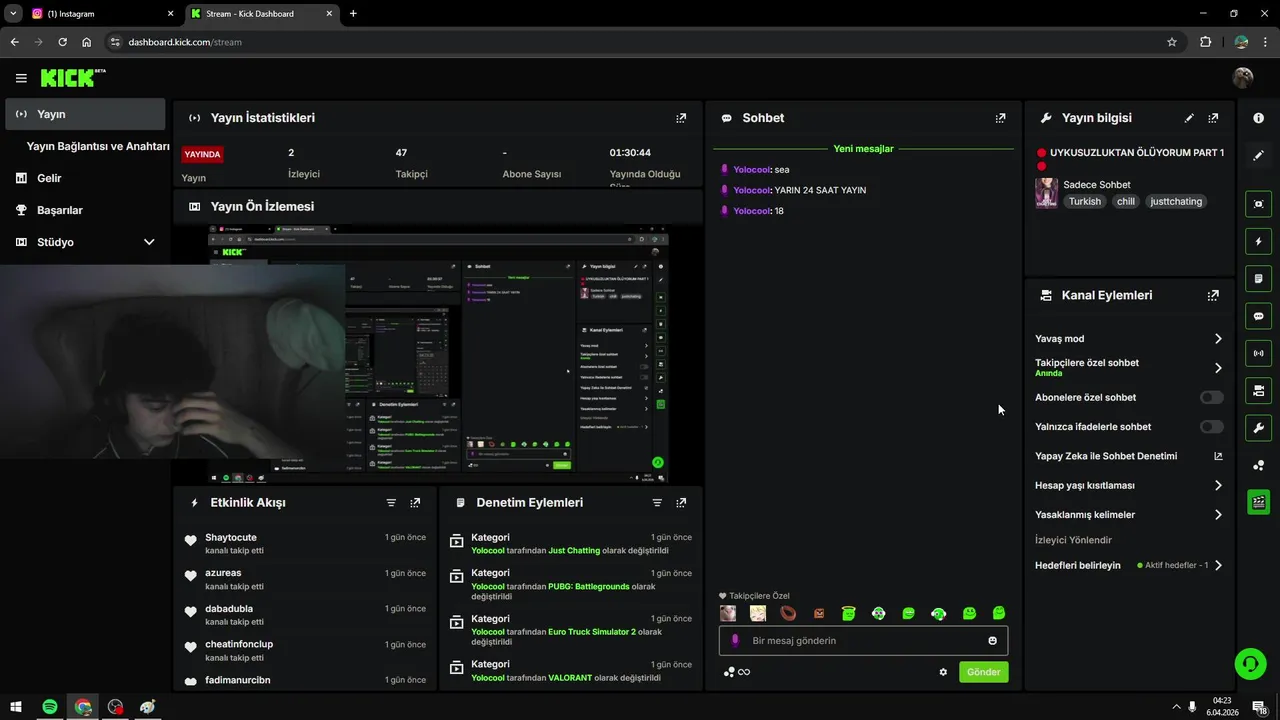The height and width of the screenshot is (720, 1280).
Task: Open the notification center in the system tray
Action: pos(1262,707)
